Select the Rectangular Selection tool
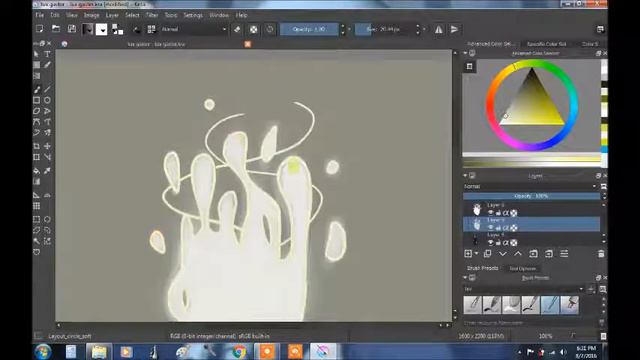Screen dimensions: 640x360 point(37,220)
